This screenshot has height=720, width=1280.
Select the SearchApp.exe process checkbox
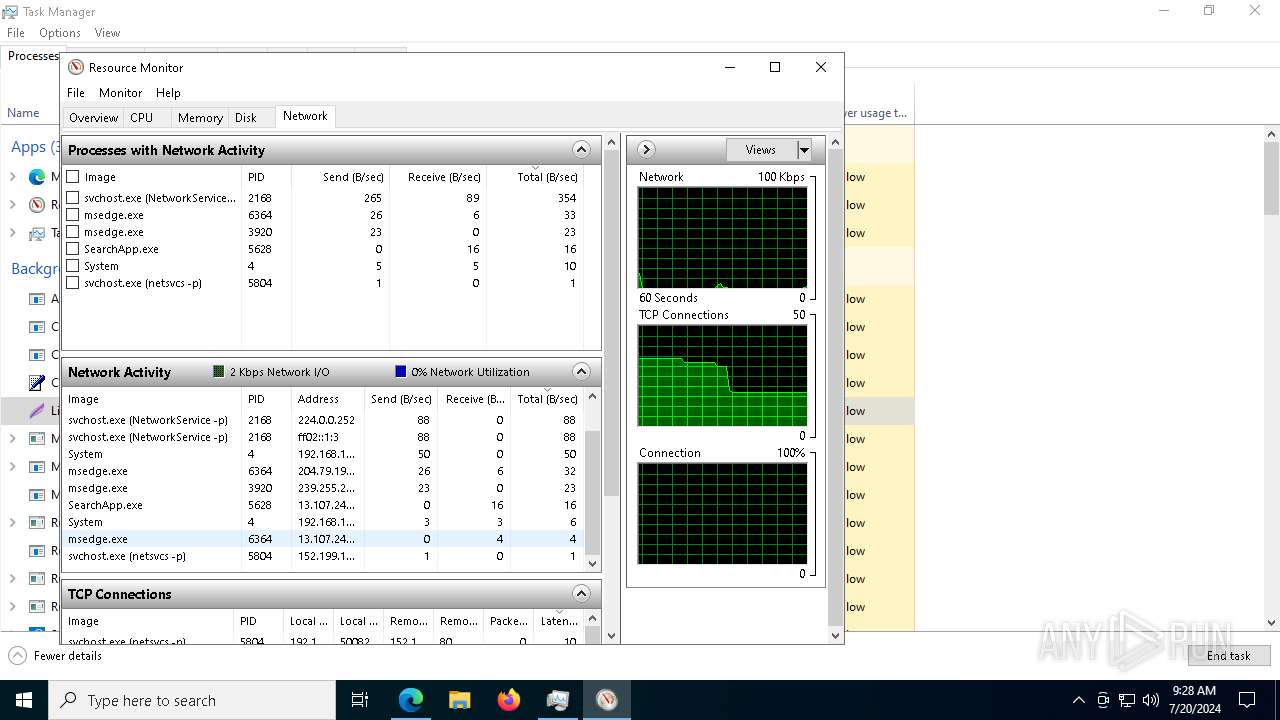coord(73,249)
